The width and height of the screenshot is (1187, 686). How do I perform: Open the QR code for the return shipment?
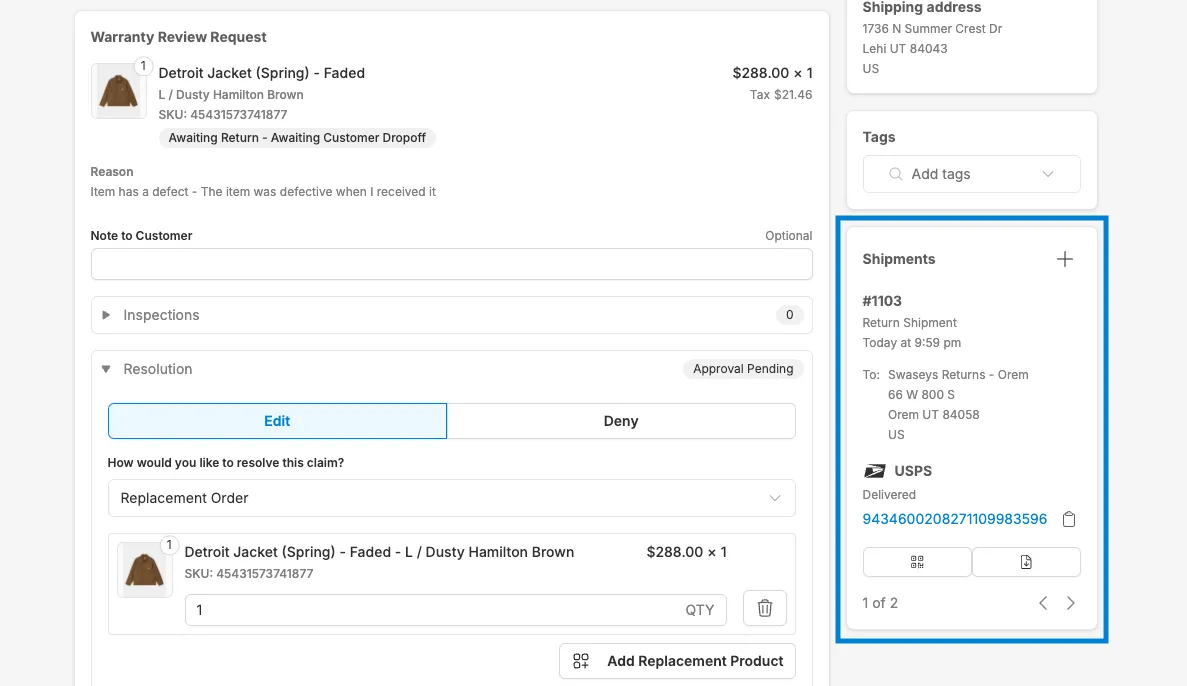[916, 561]
